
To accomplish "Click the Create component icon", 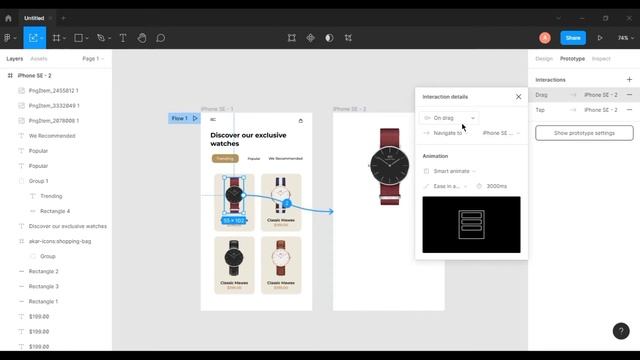I will click(x=311, y=38).
